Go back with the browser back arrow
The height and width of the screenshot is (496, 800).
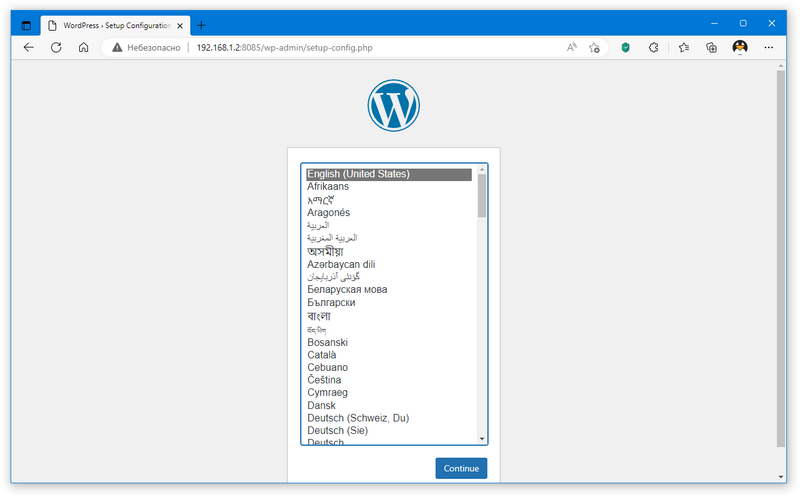click(x=29, y=47)
